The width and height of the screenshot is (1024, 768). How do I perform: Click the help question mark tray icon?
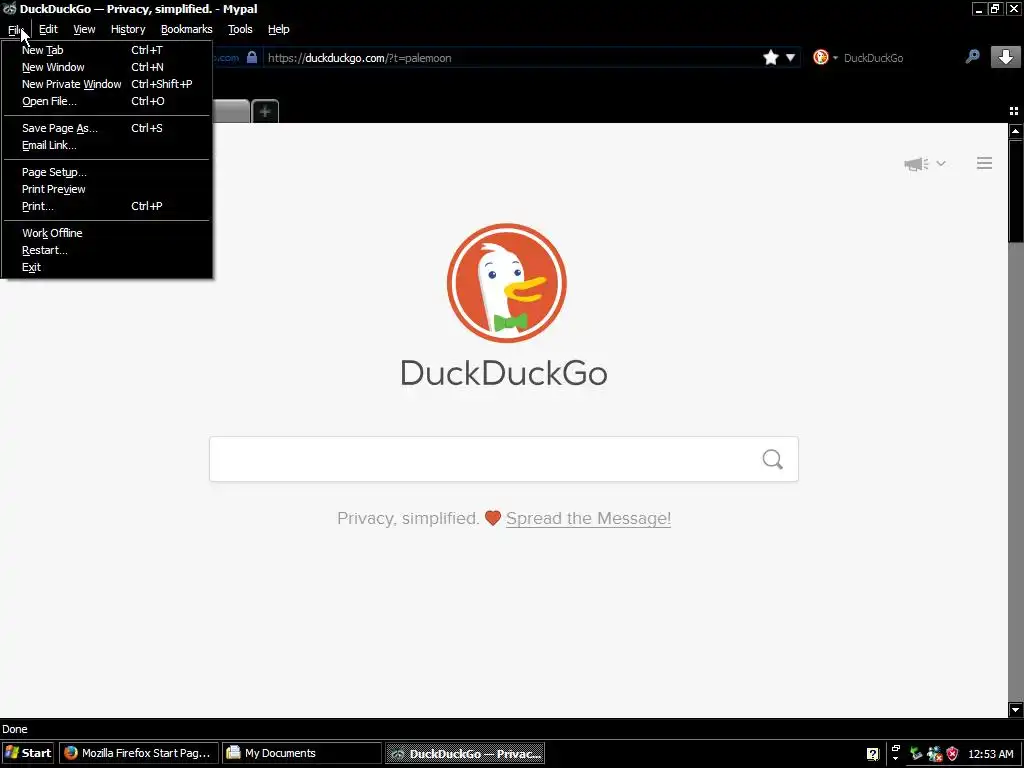click(x=872, y=754)
